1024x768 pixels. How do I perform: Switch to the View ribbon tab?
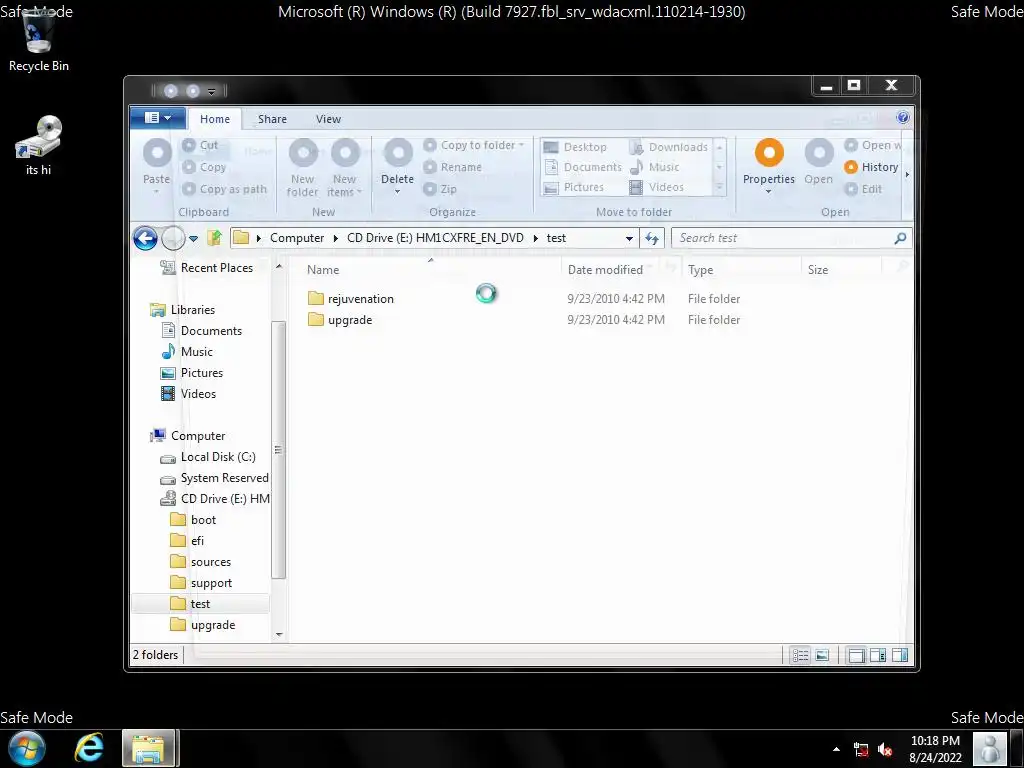point(328,119)
